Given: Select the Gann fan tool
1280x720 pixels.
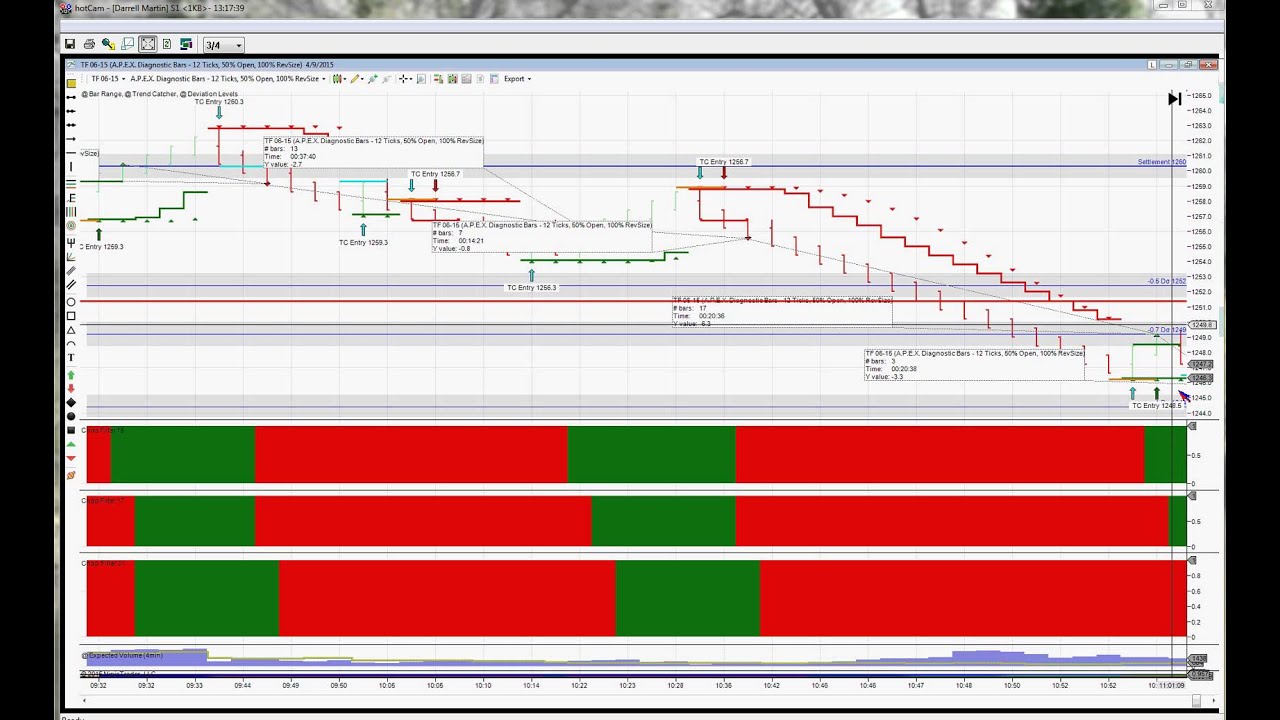Looking at the screenshot, I should click(x=71, y=257).
